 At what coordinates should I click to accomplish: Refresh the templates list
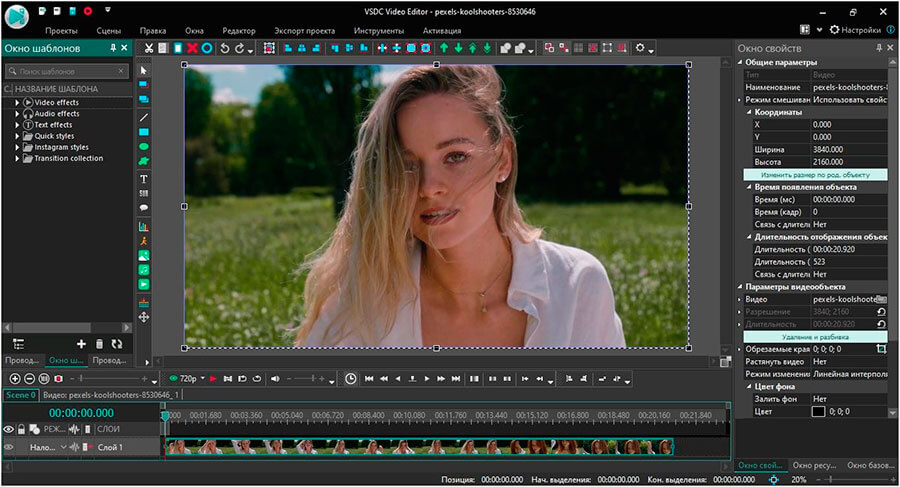click(117, 343)
